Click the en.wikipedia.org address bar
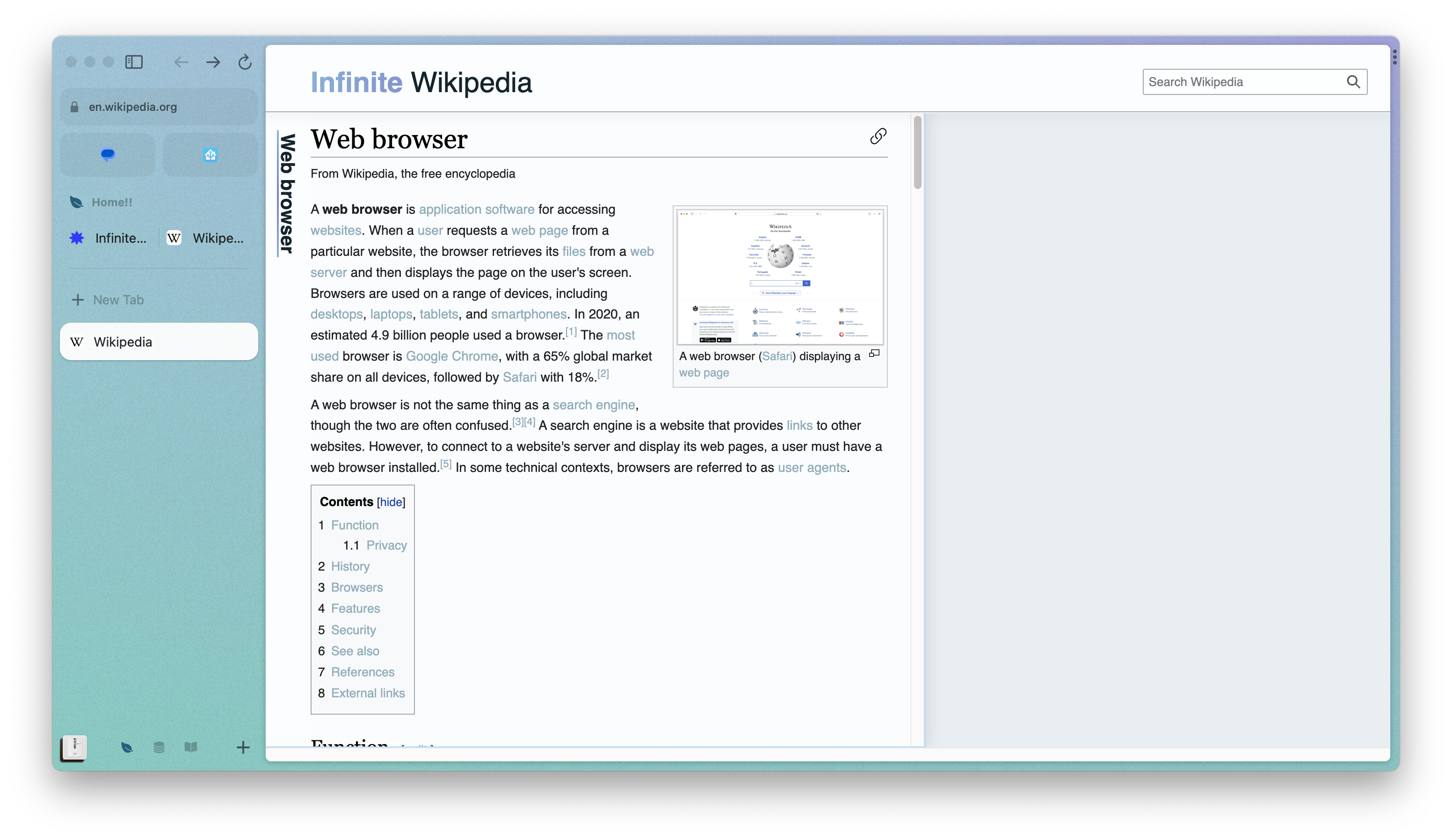Screen dimensions: 1452x840 (x=159, y=107)
